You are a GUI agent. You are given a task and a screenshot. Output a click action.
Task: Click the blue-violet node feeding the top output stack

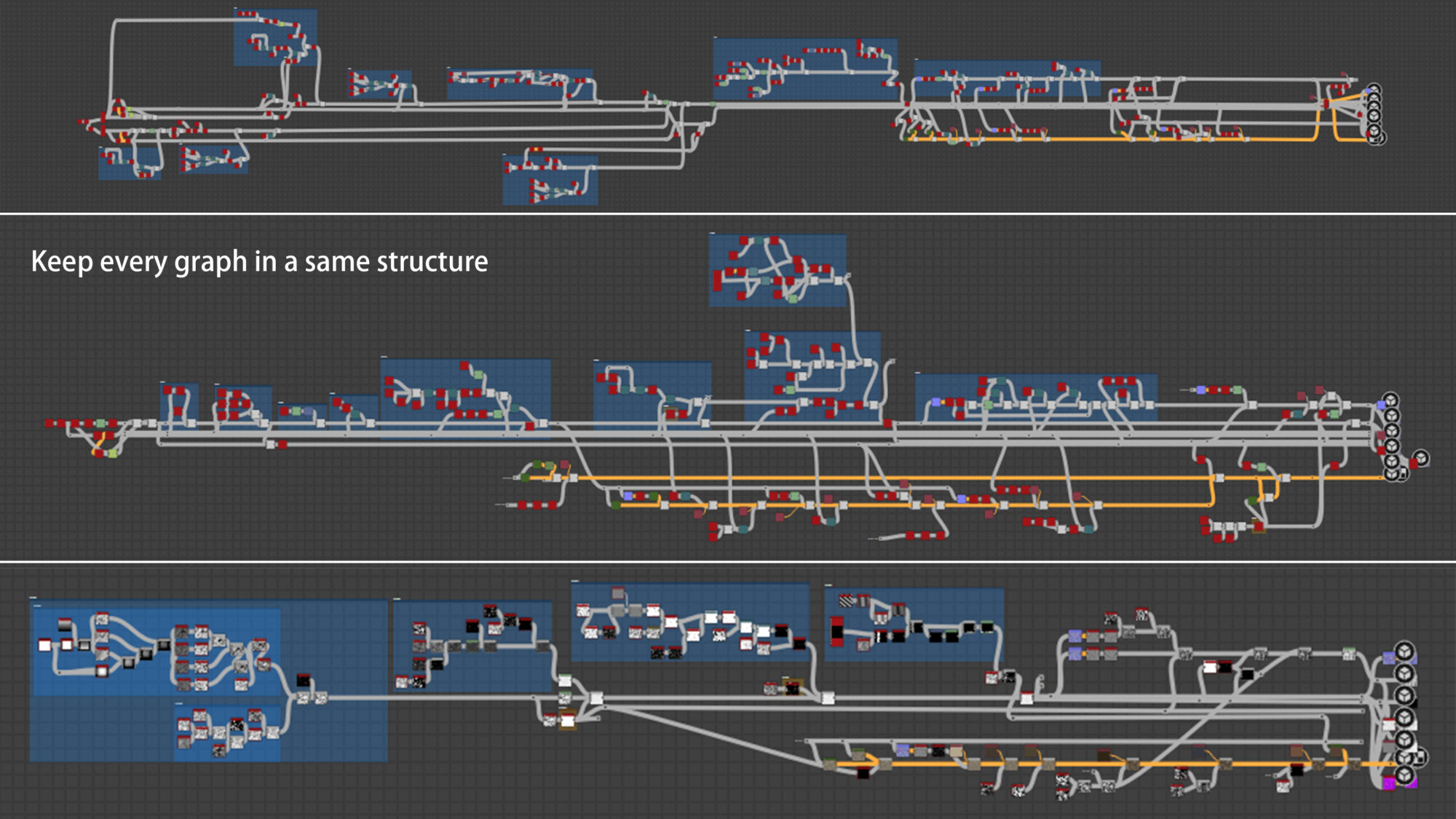(1368, 90)
